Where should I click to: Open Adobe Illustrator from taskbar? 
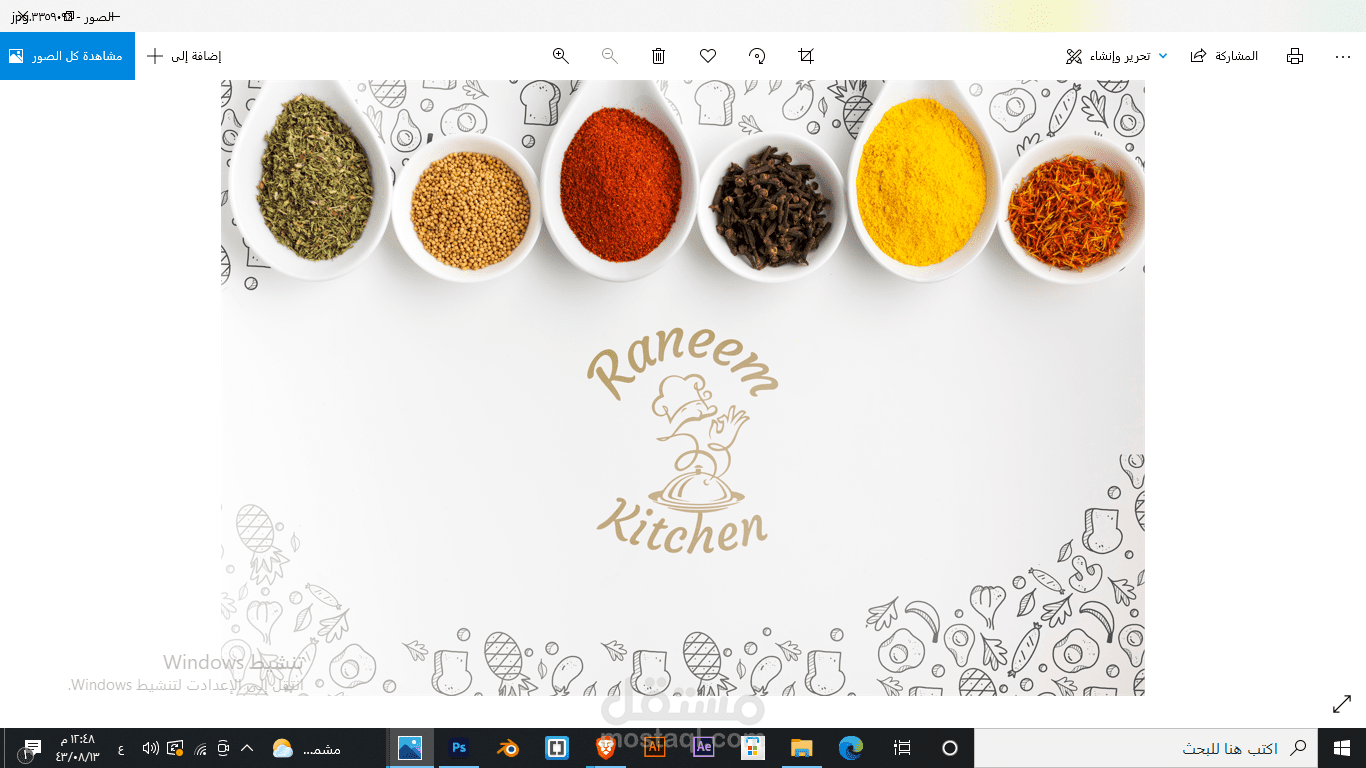pos(655,747)
